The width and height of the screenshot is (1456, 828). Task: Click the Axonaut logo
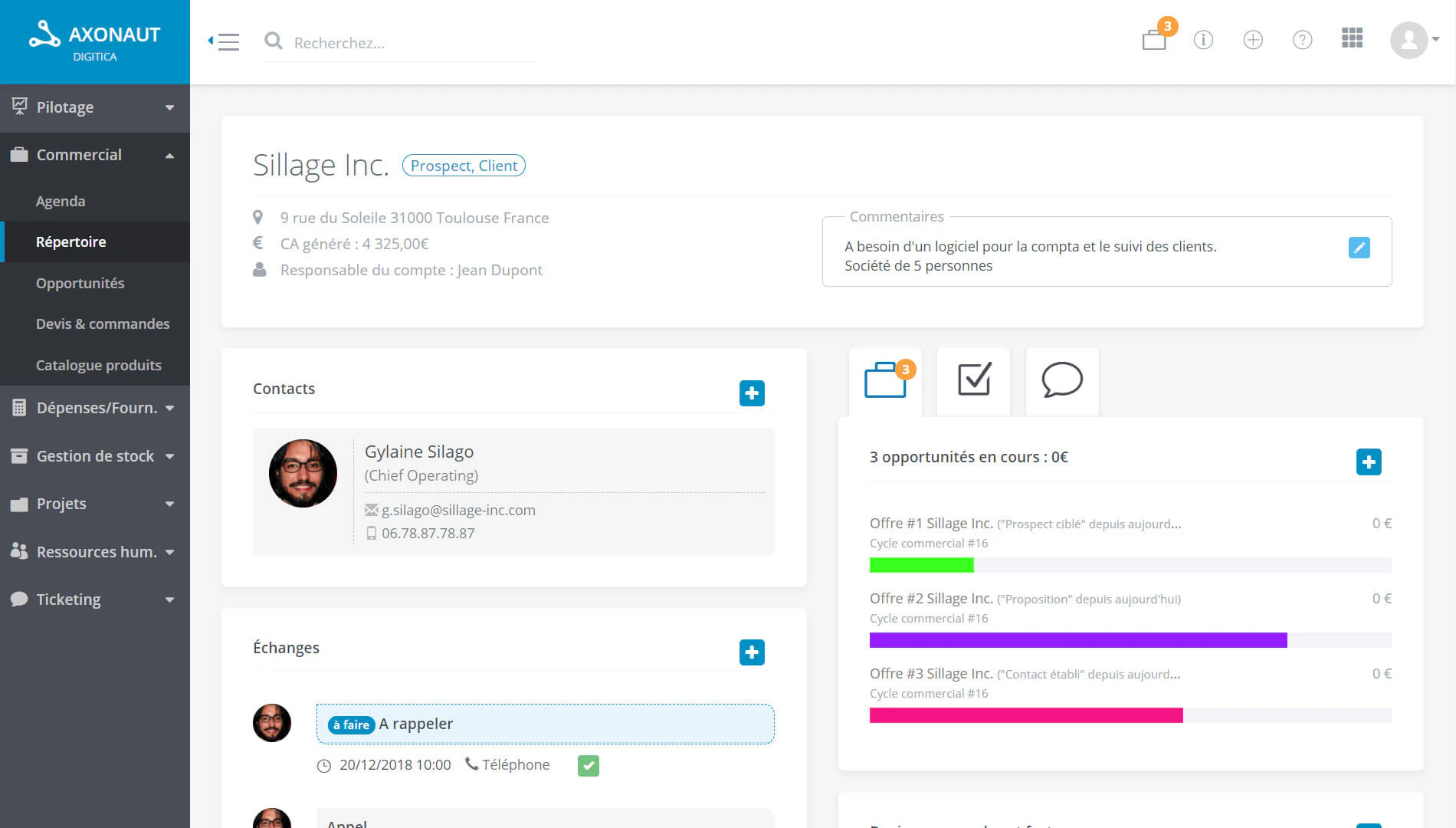(94, 41)
